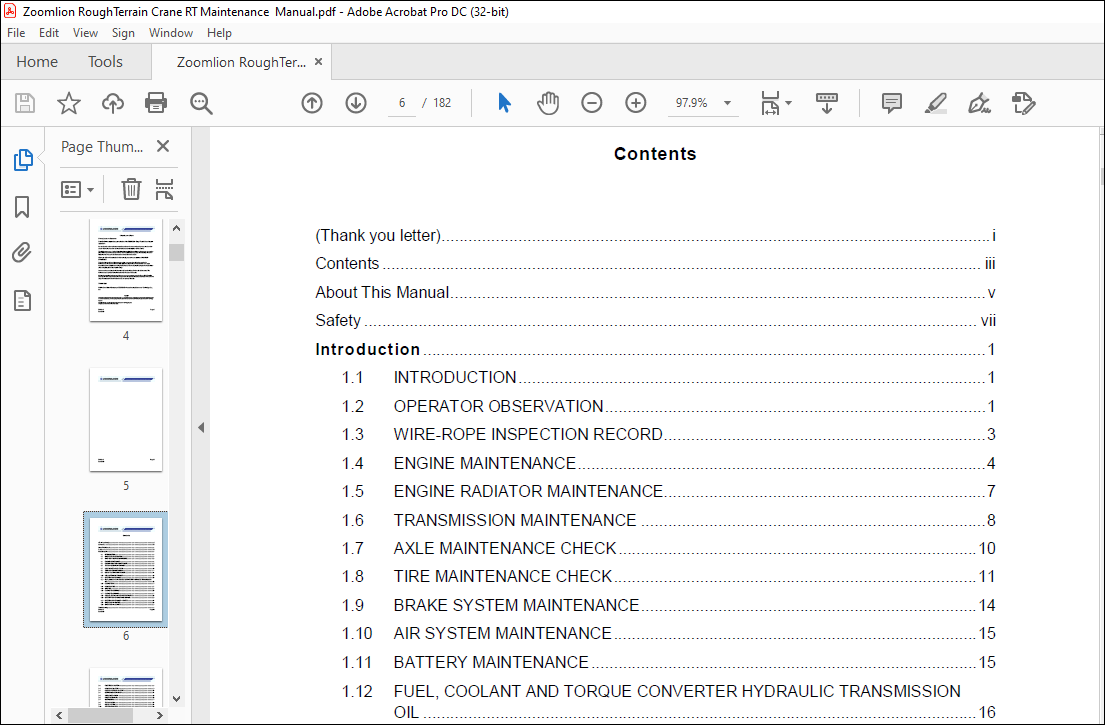1105x725 pixels.
Task: Click the cloud upload icon
Action: point(113,104)
